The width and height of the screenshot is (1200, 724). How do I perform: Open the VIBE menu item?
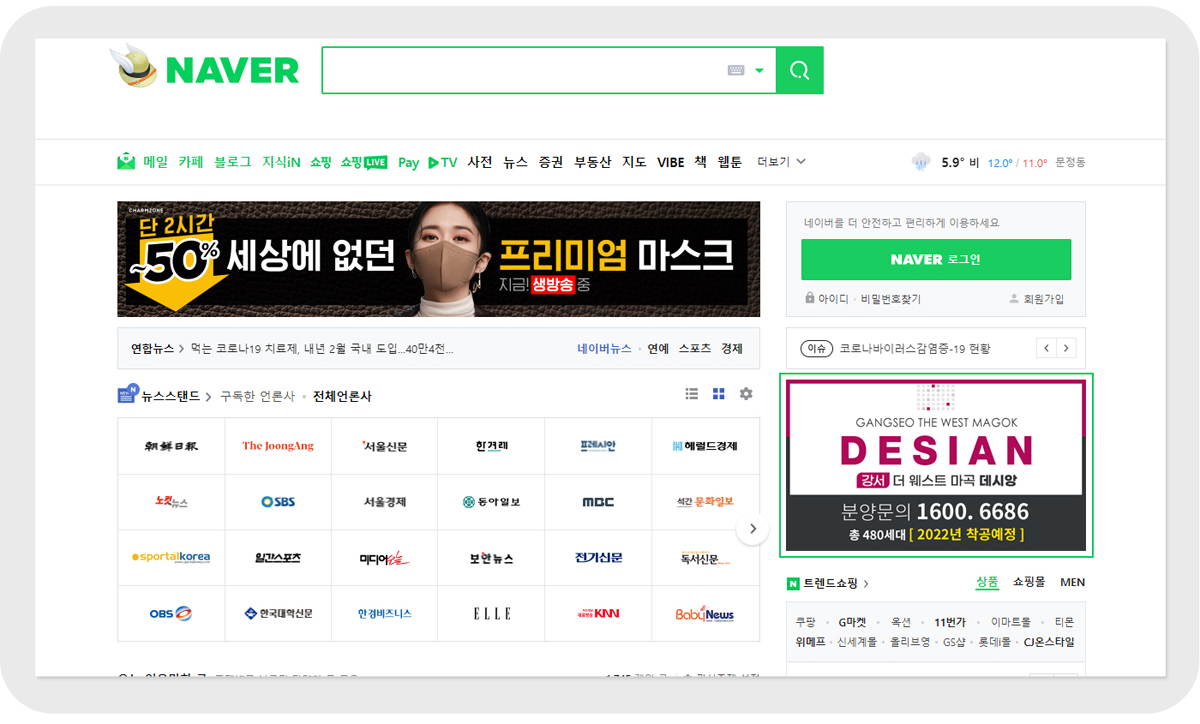[x=670, y=162]
